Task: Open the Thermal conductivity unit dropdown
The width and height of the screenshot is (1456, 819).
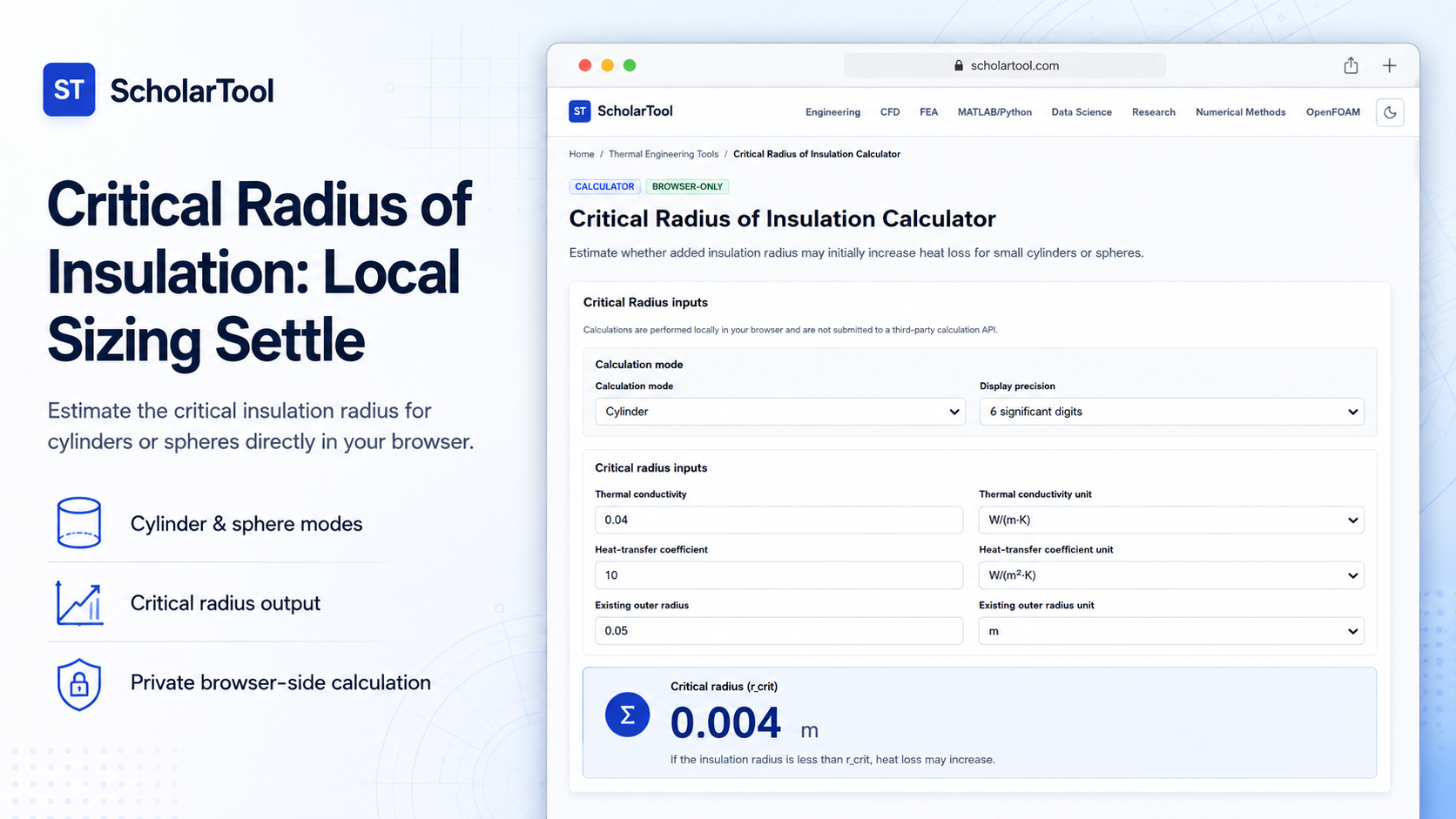Action: pos(1171,520)
